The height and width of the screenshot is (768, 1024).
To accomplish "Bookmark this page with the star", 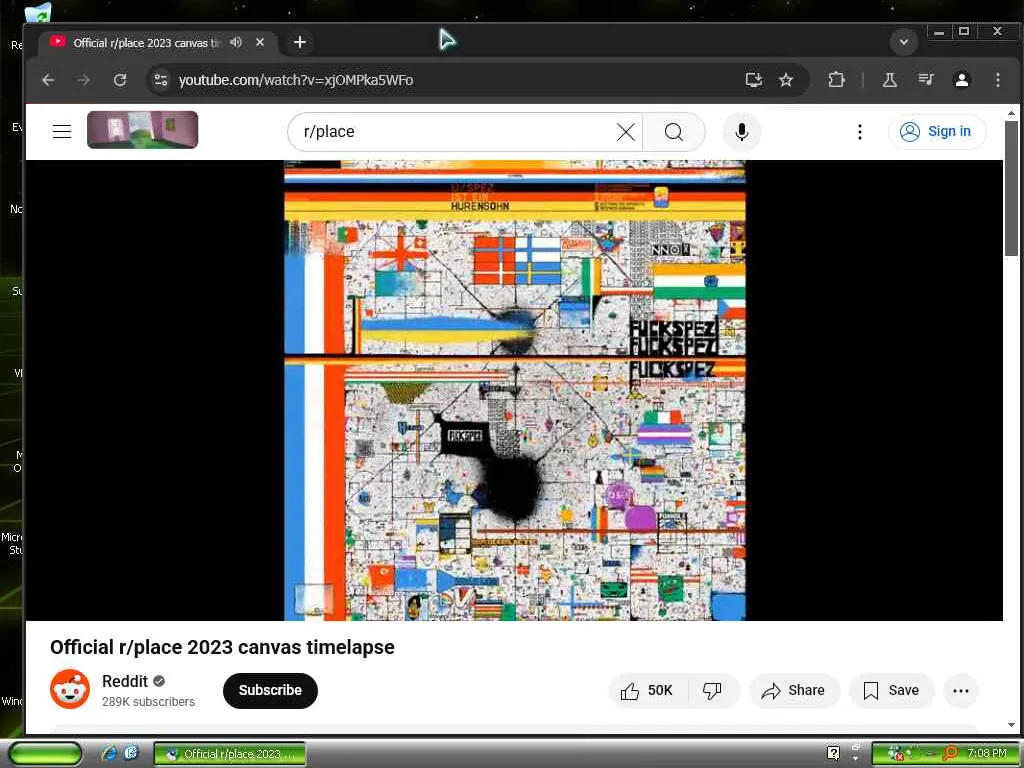I will coord(786,80).
